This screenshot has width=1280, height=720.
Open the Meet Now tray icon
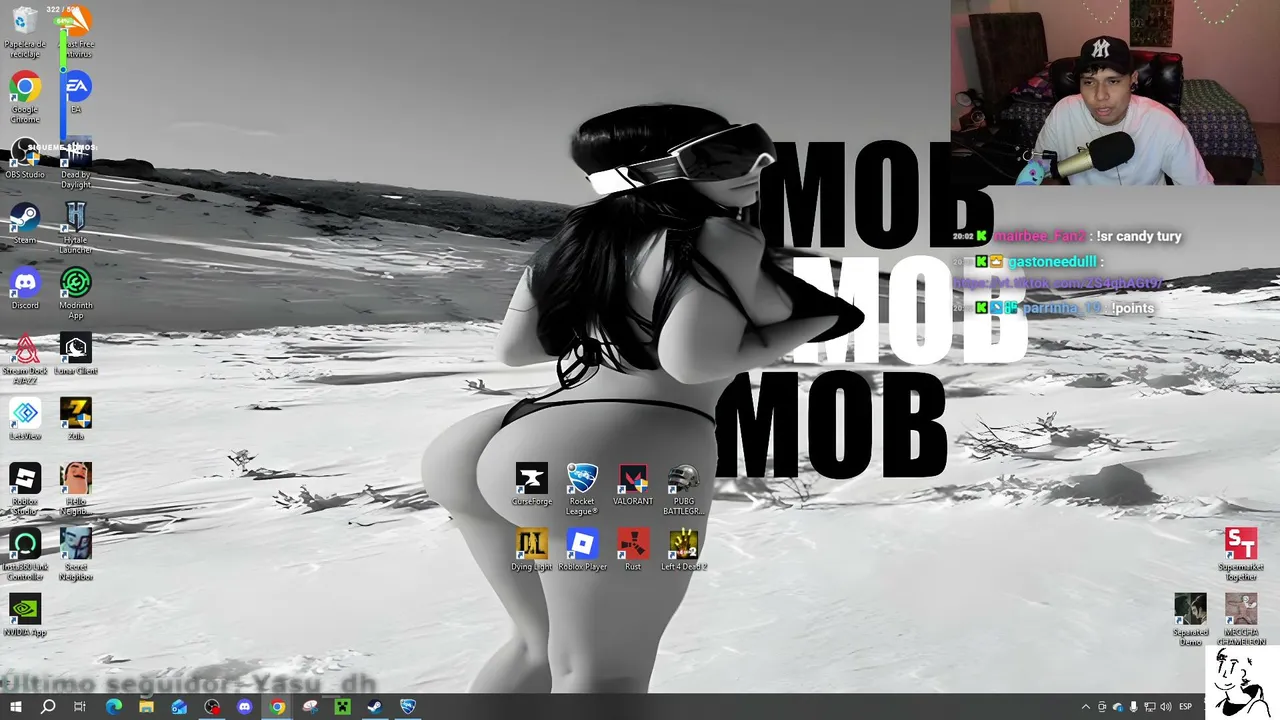click(x=1102, y=707)
